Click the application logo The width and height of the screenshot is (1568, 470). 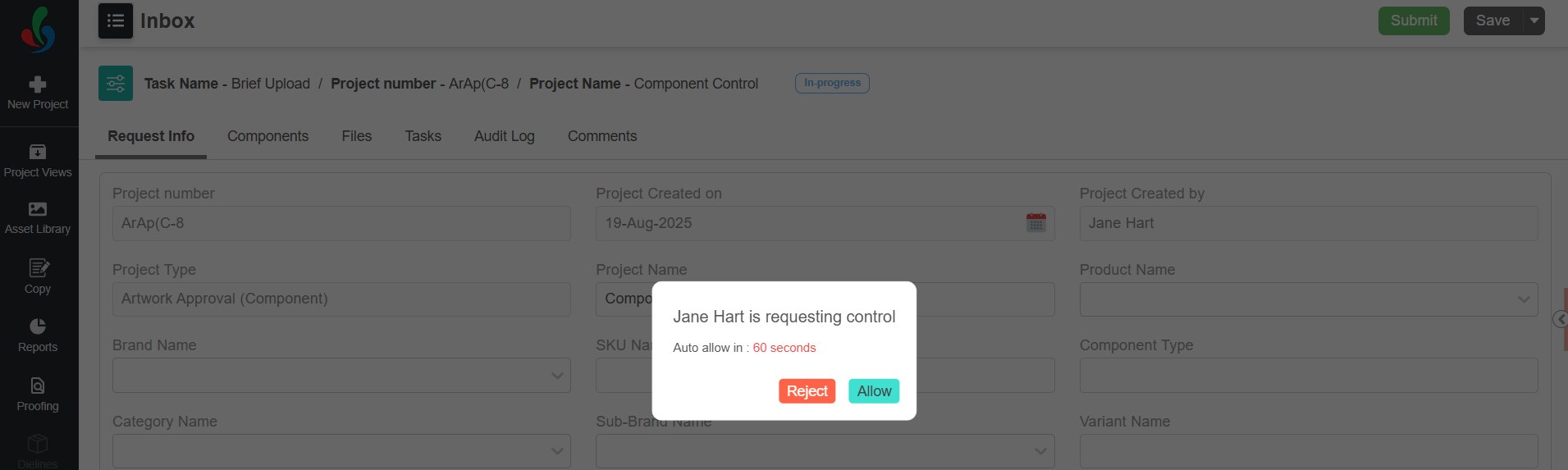coord(38,30)
